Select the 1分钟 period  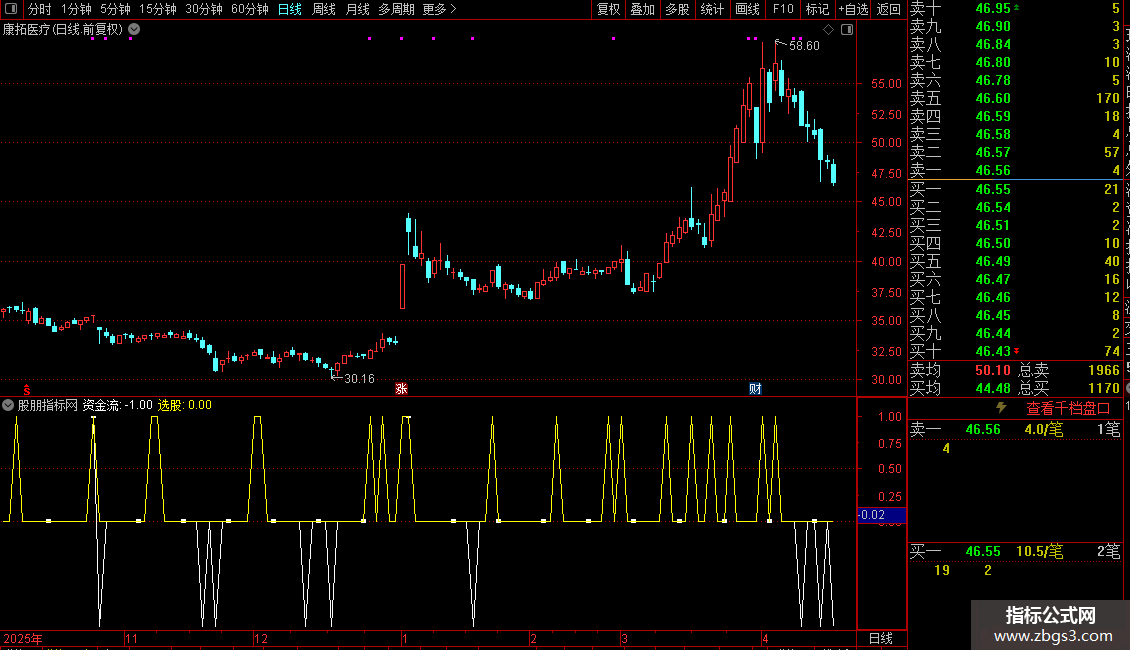tap(76, 9)
